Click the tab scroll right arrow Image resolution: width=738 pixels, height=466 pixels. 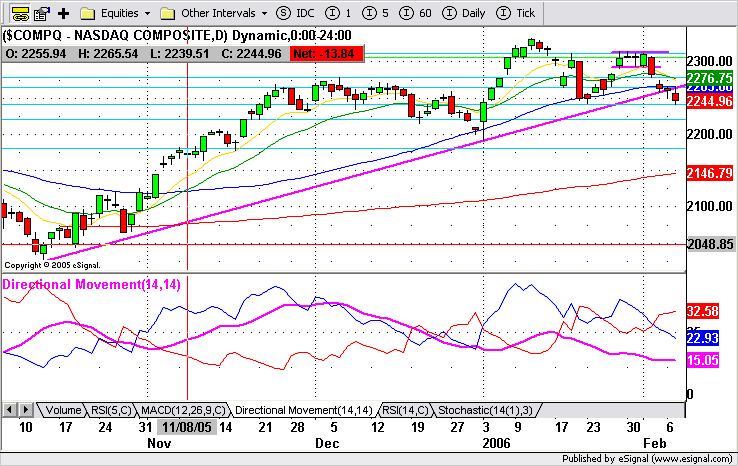(26, 410)
